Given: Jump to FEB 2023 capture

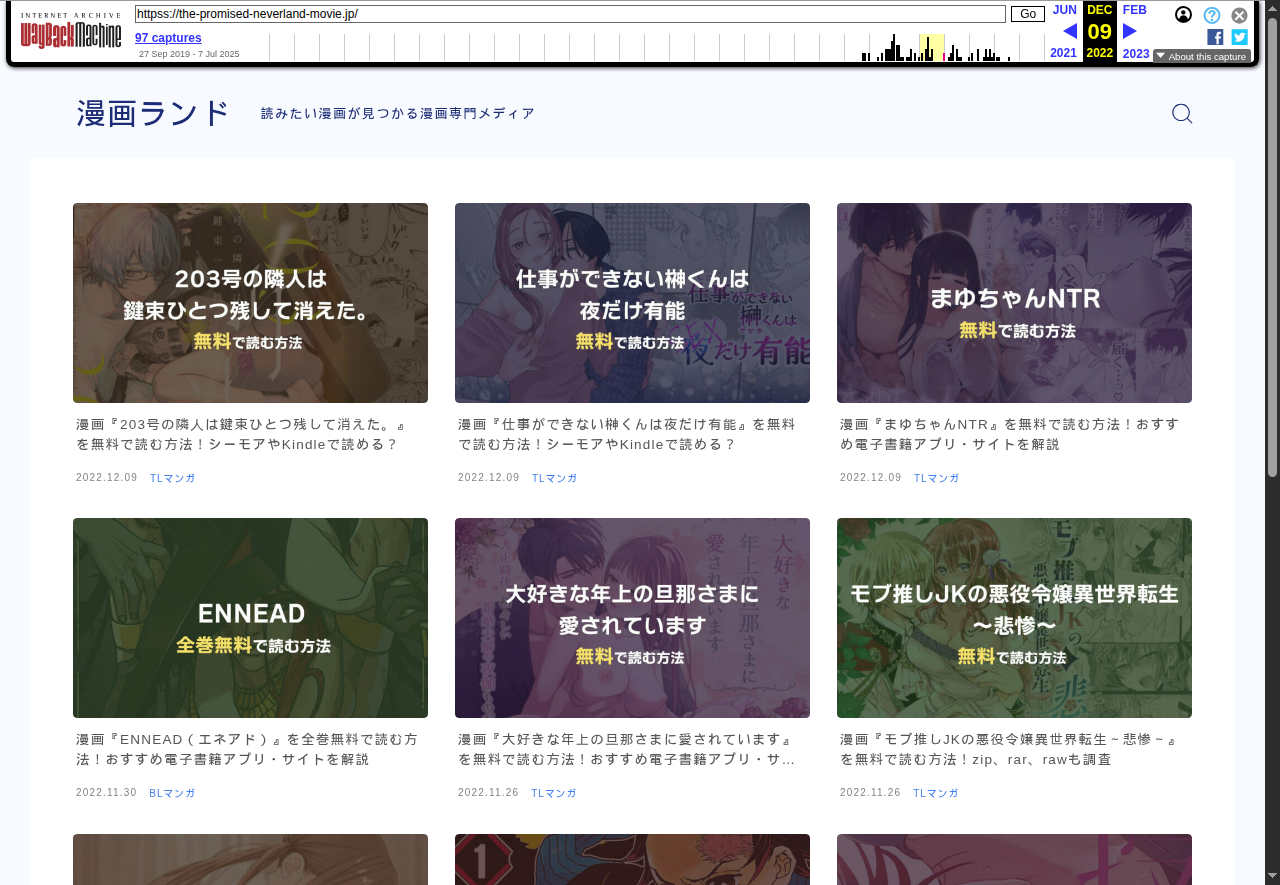Looking at the screenshot, I should coord(1135,10).
